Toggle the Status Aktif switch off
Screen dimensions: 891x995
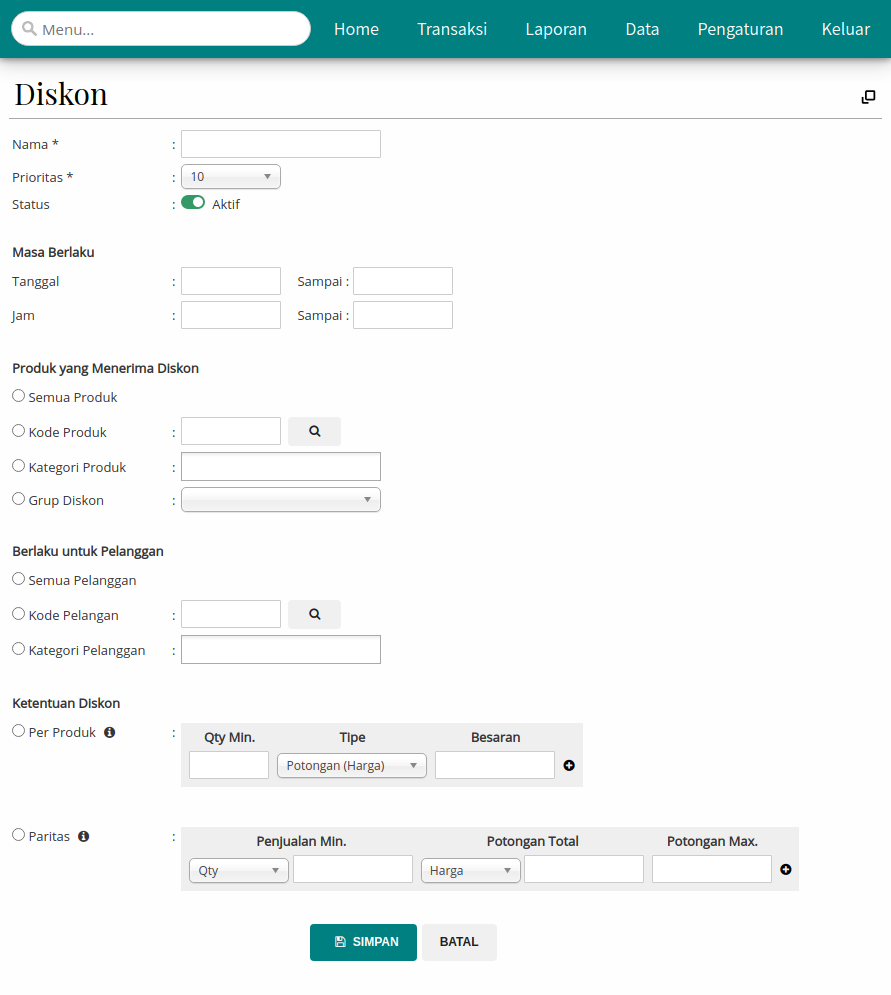192,201
